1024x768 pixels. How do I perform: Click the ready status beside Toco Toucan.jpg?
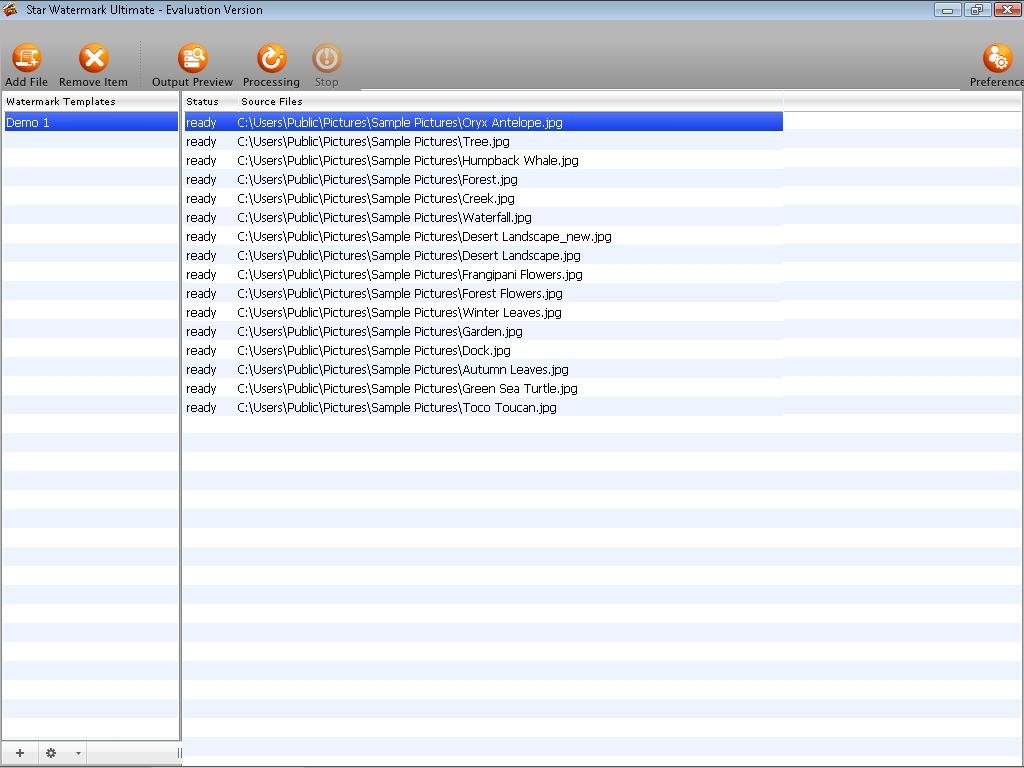point(201,408)
